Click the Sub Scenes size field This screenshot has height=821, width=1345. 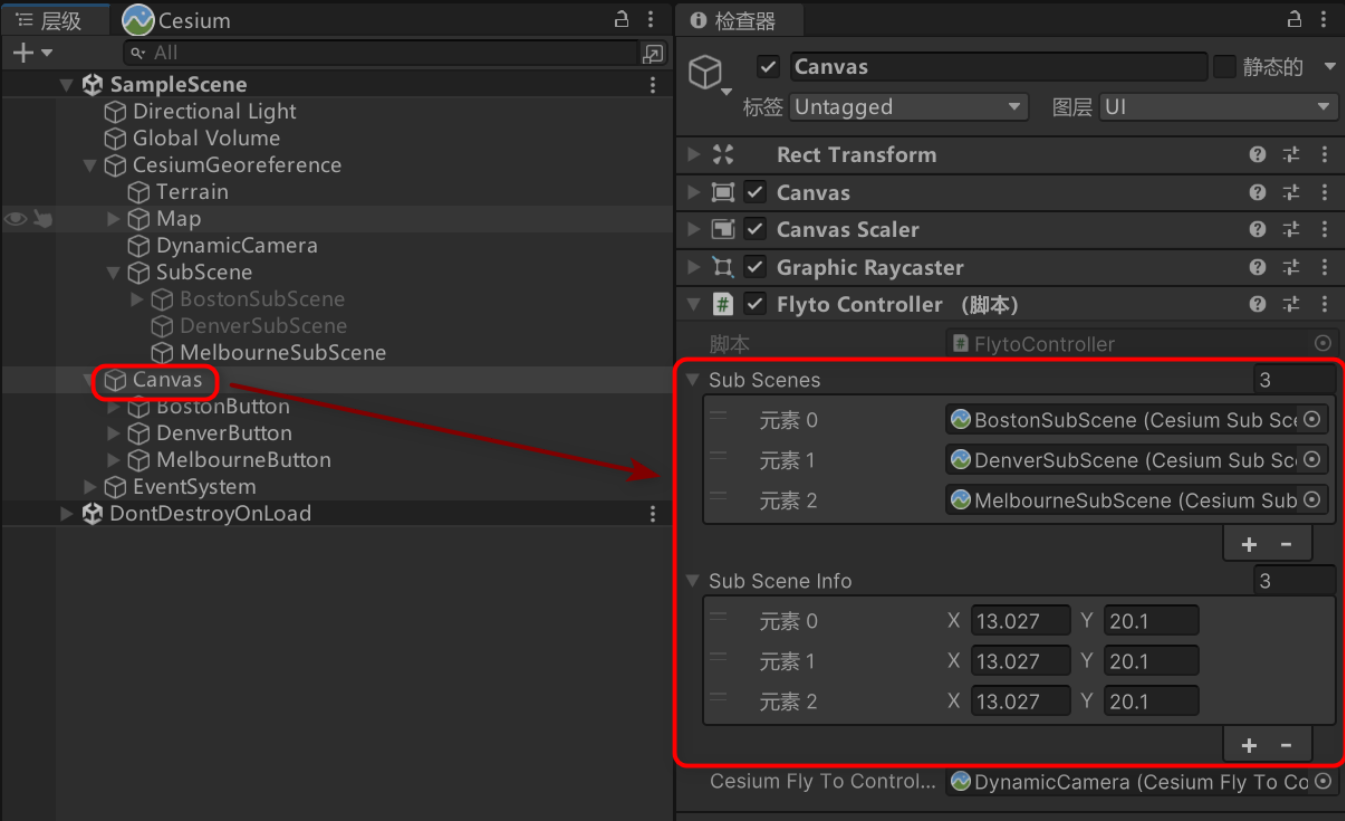point(1293,380)
